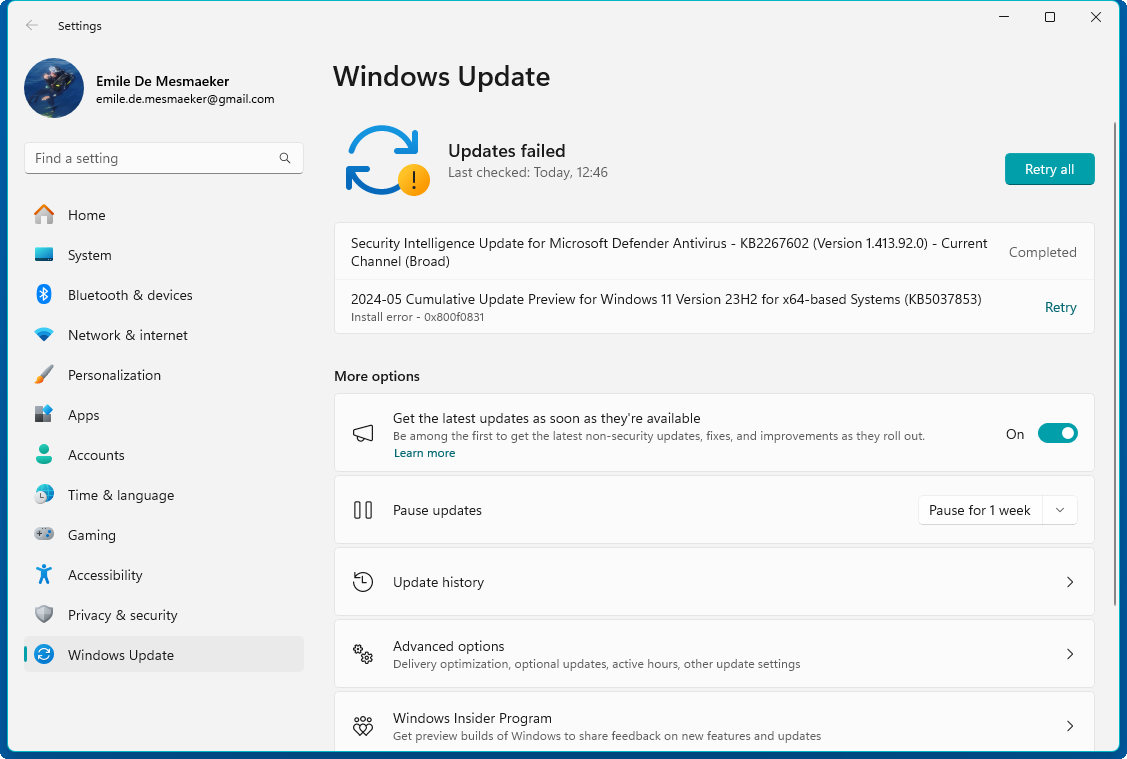1127x759 pixels.
Task: Click the user name Emile De Mesmaeker
Action: coord(162,81)
